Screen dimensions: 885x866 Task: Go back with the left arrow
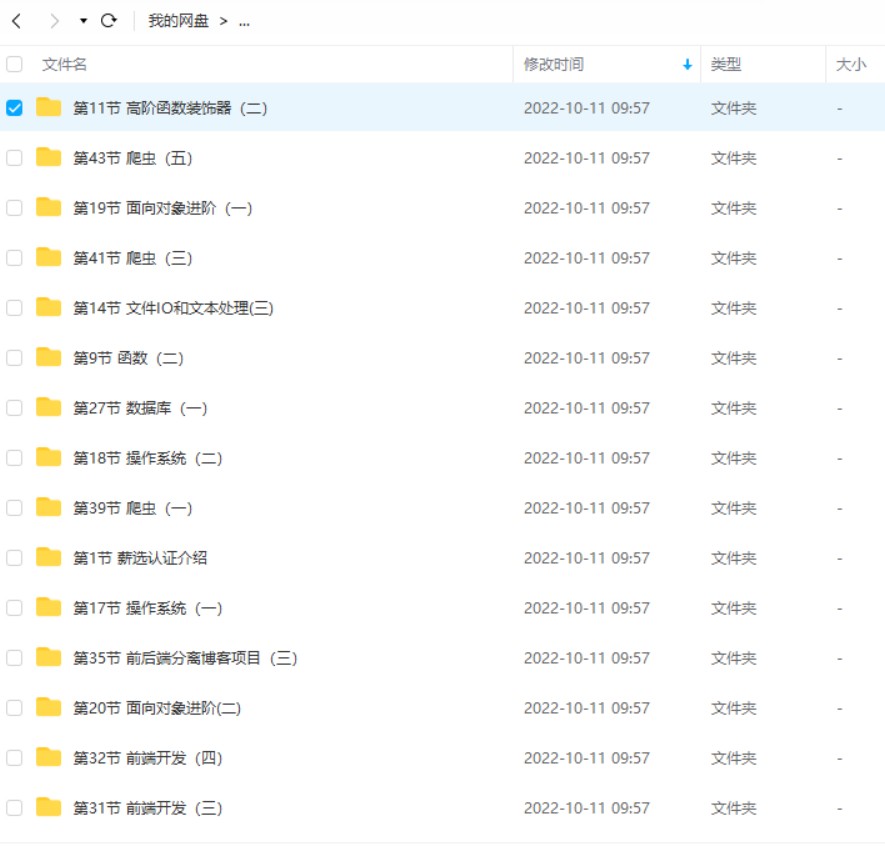(16, 21)
